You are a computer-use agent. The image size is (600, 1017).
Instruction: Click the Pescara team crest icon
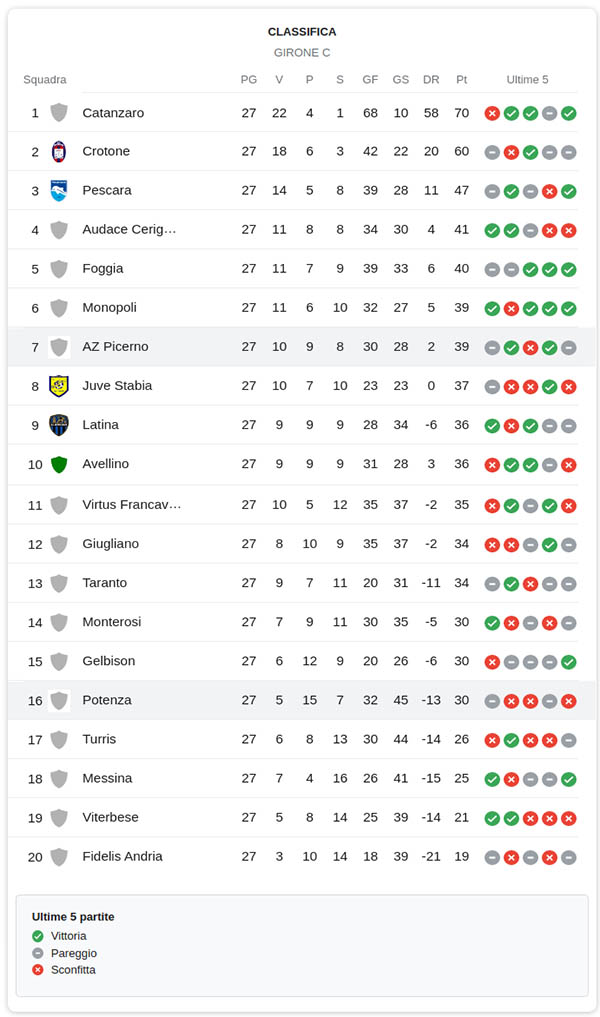click(x=59, y=191)
